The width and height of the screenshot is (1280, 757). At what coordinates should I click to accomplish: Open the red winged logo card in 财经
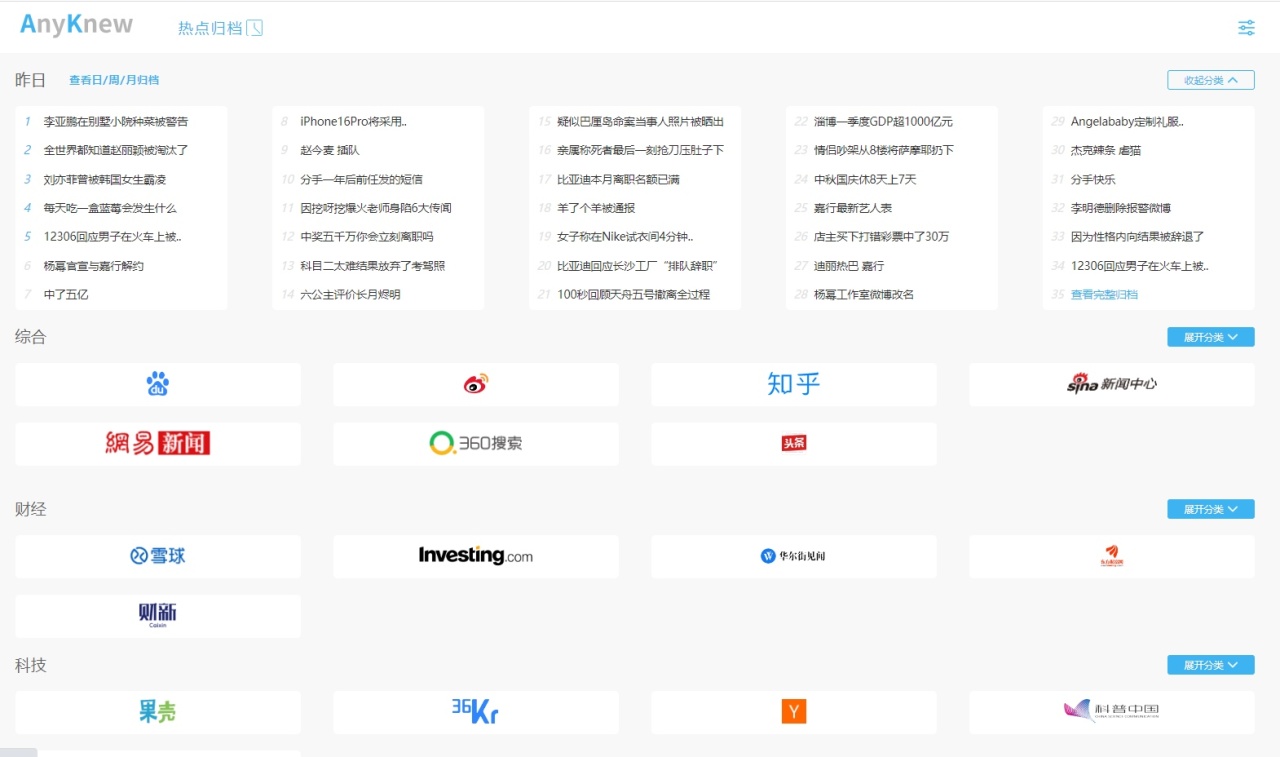click(x=1112, y=556)
